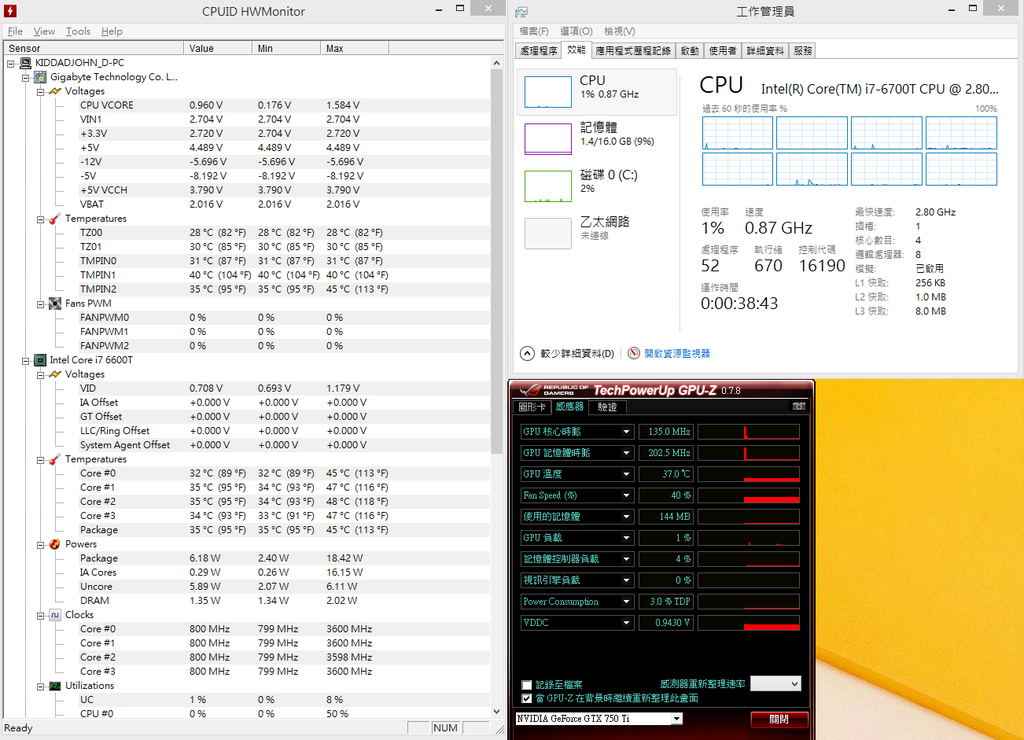Collapse the Powers tree group

[x=40, y=545]
